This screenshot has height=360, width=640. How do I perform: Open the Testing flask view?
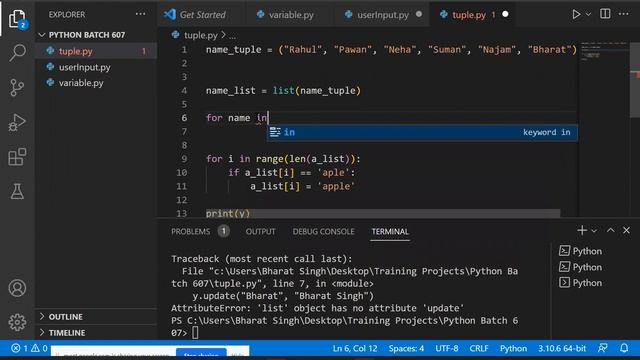coord(17,191)
